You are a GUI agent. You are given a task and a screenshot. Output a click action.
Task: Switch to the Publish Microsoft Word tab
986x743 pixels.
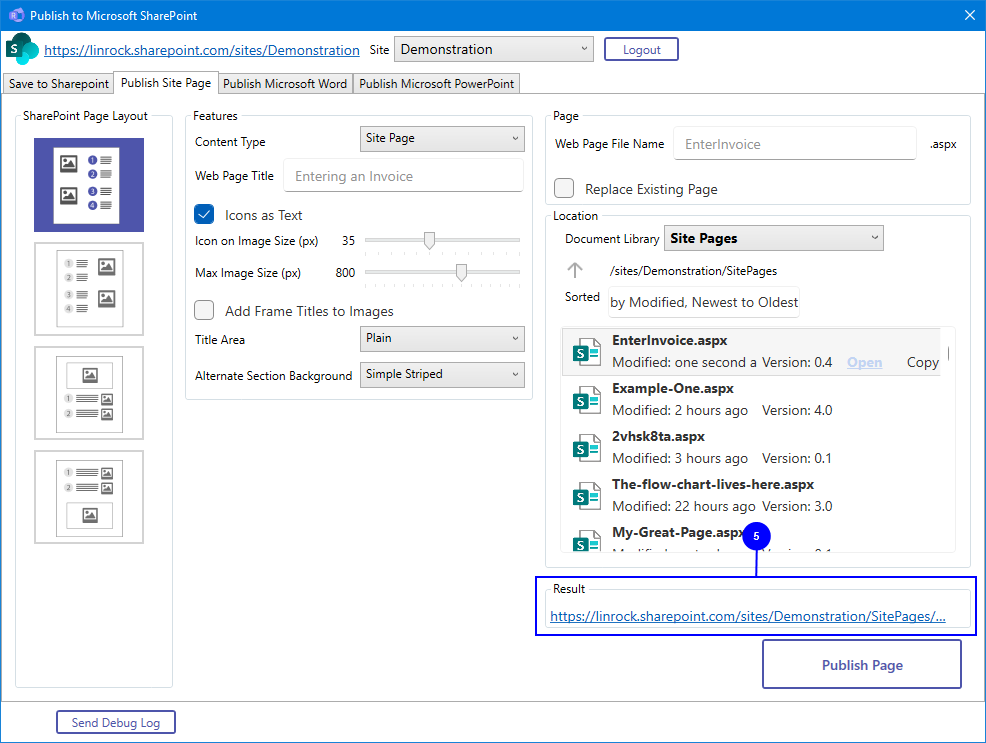point(285,84)
